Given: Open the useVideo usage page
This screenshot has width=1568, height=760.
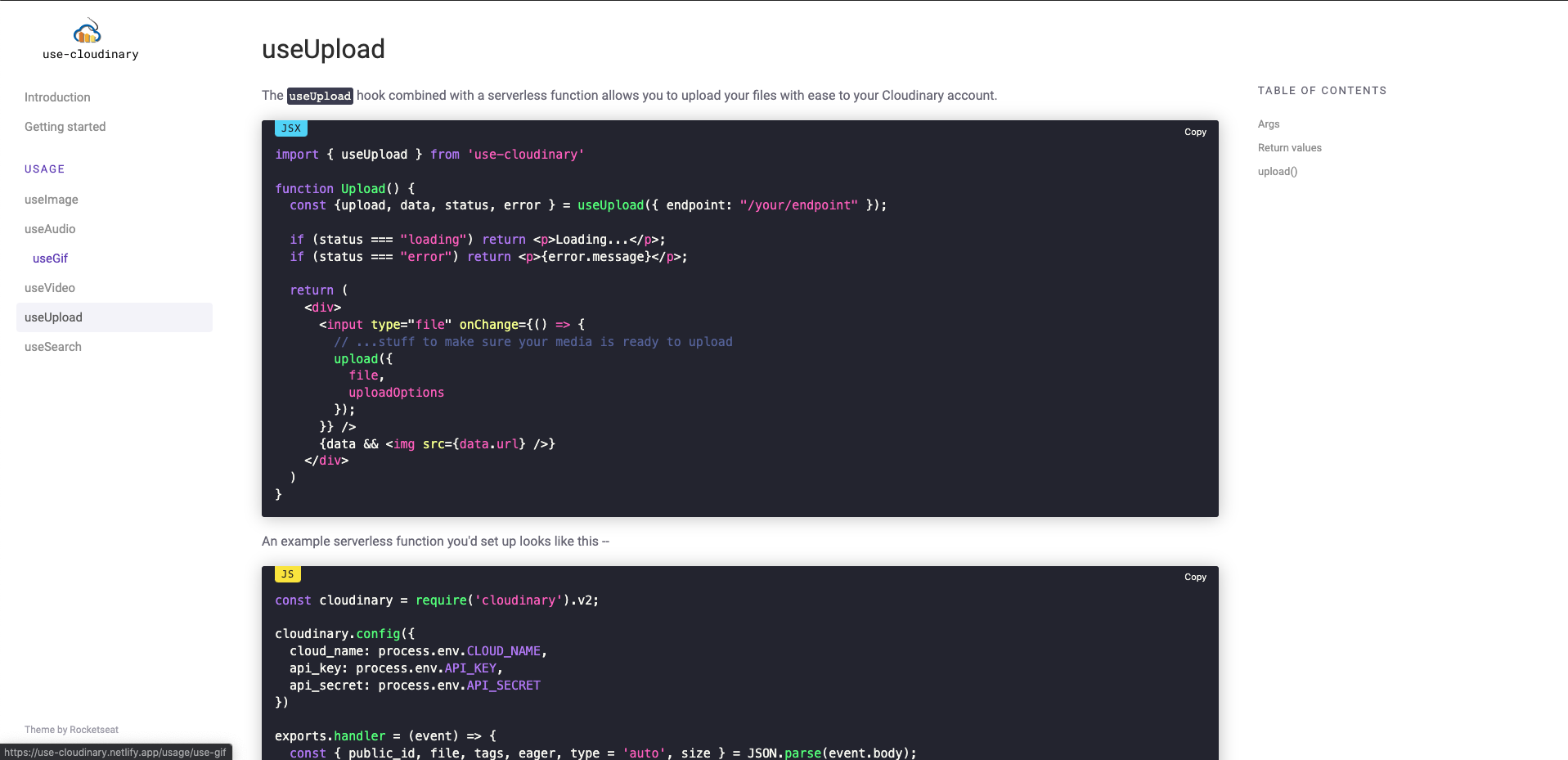Looking at the screenshot, I should [50, 288].
